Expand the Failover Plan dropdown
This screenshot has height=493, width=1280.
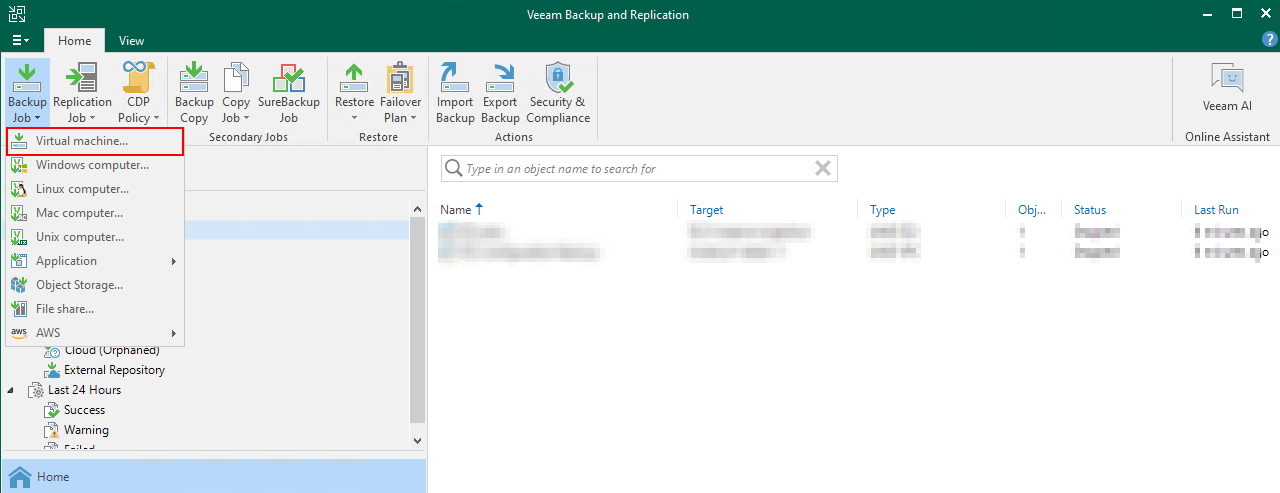(400, 117)
